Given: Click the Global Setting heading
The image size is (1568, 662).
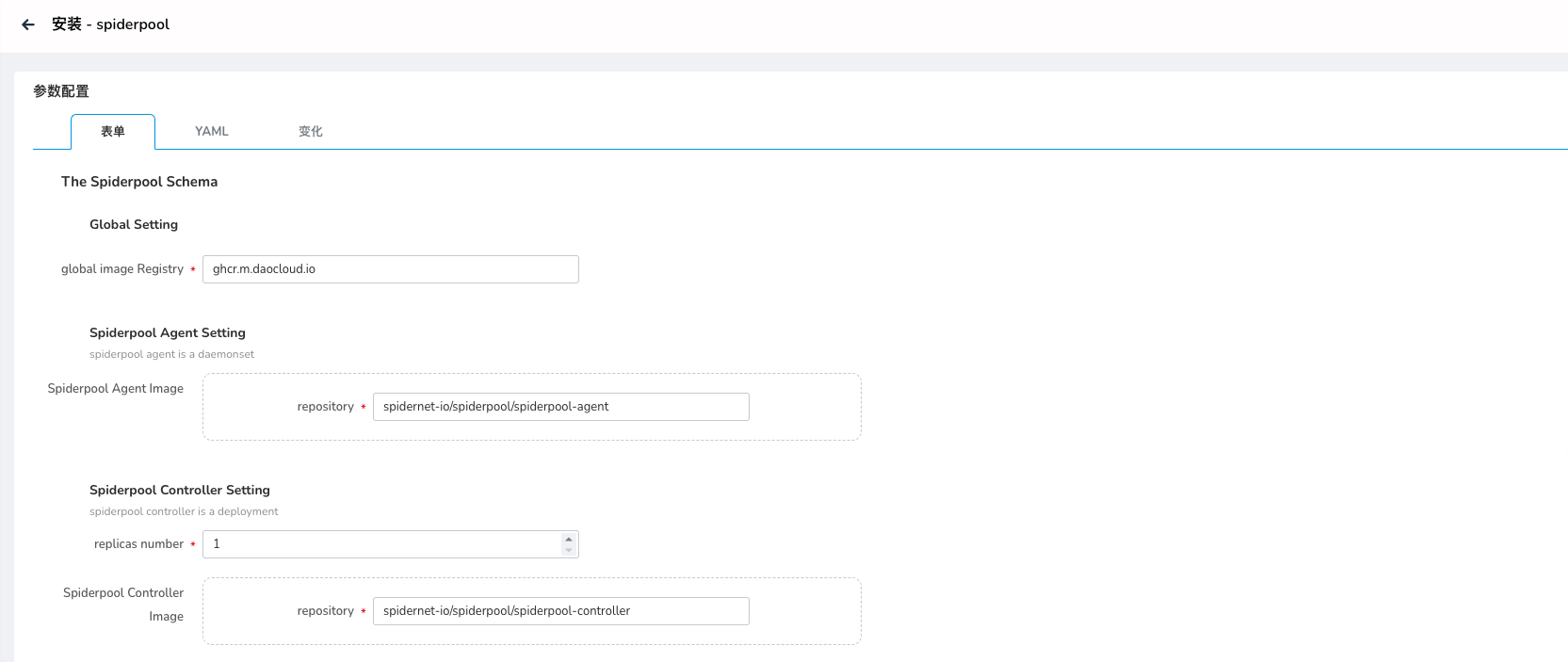Looking at the screenshot, I should 134,225.
